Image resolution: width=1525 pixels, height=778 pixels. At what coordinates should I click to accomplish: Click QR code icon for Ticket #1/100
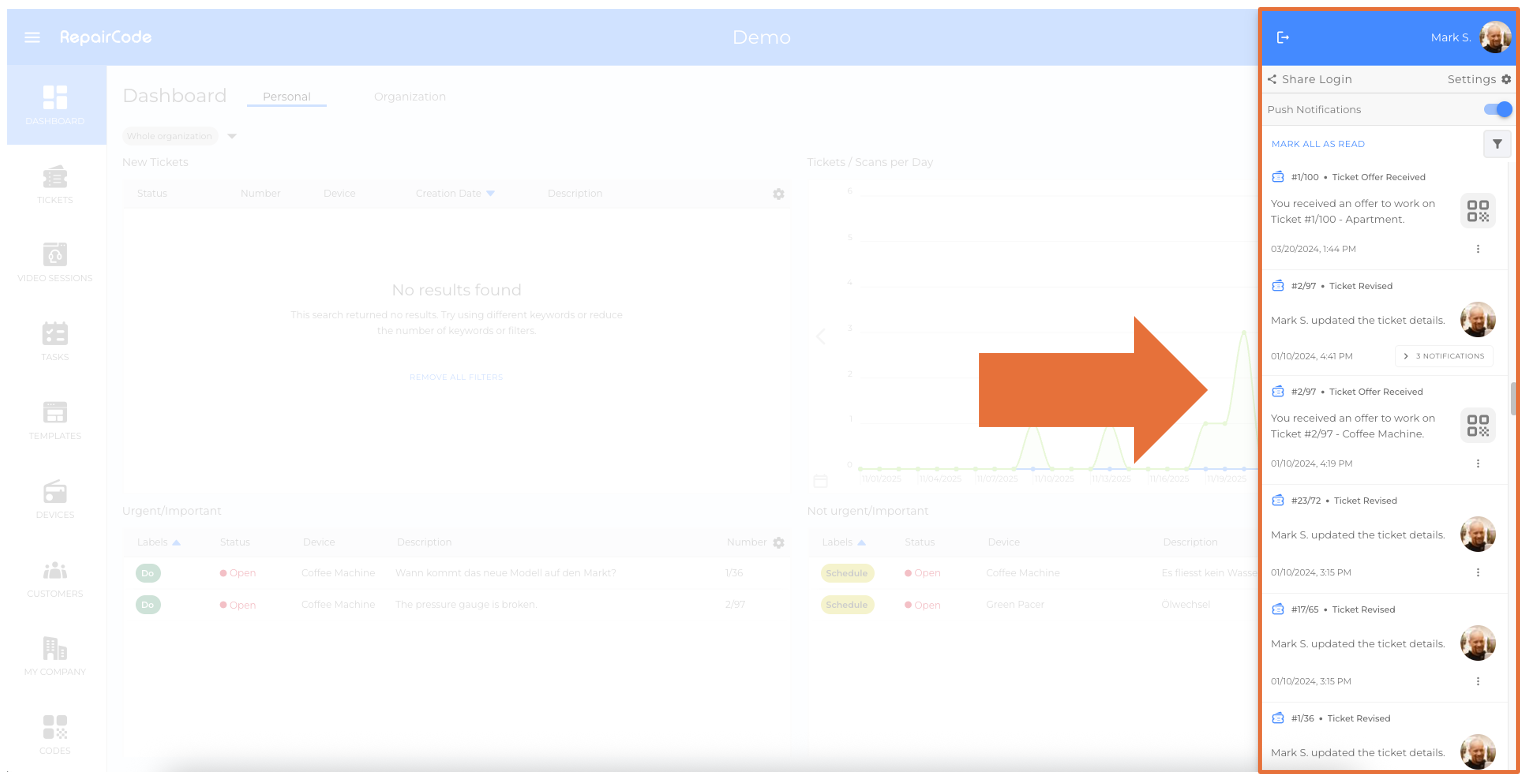point(1477,211)
